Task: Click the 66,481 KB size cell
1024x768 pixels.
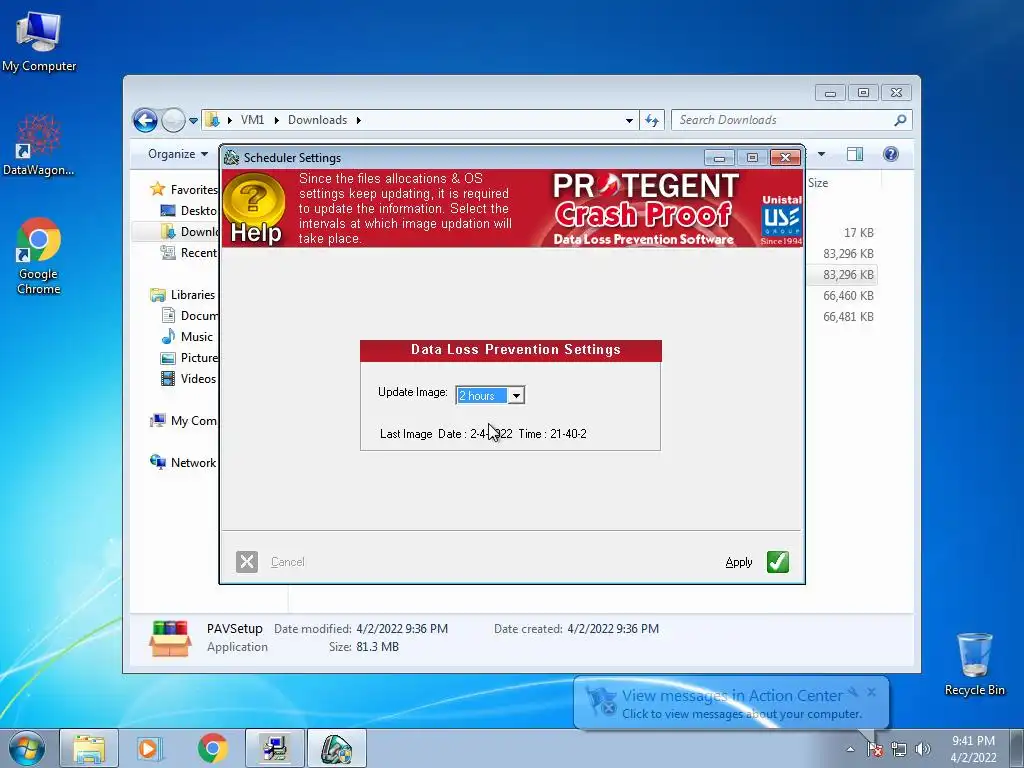Action: tap(848, 316)
